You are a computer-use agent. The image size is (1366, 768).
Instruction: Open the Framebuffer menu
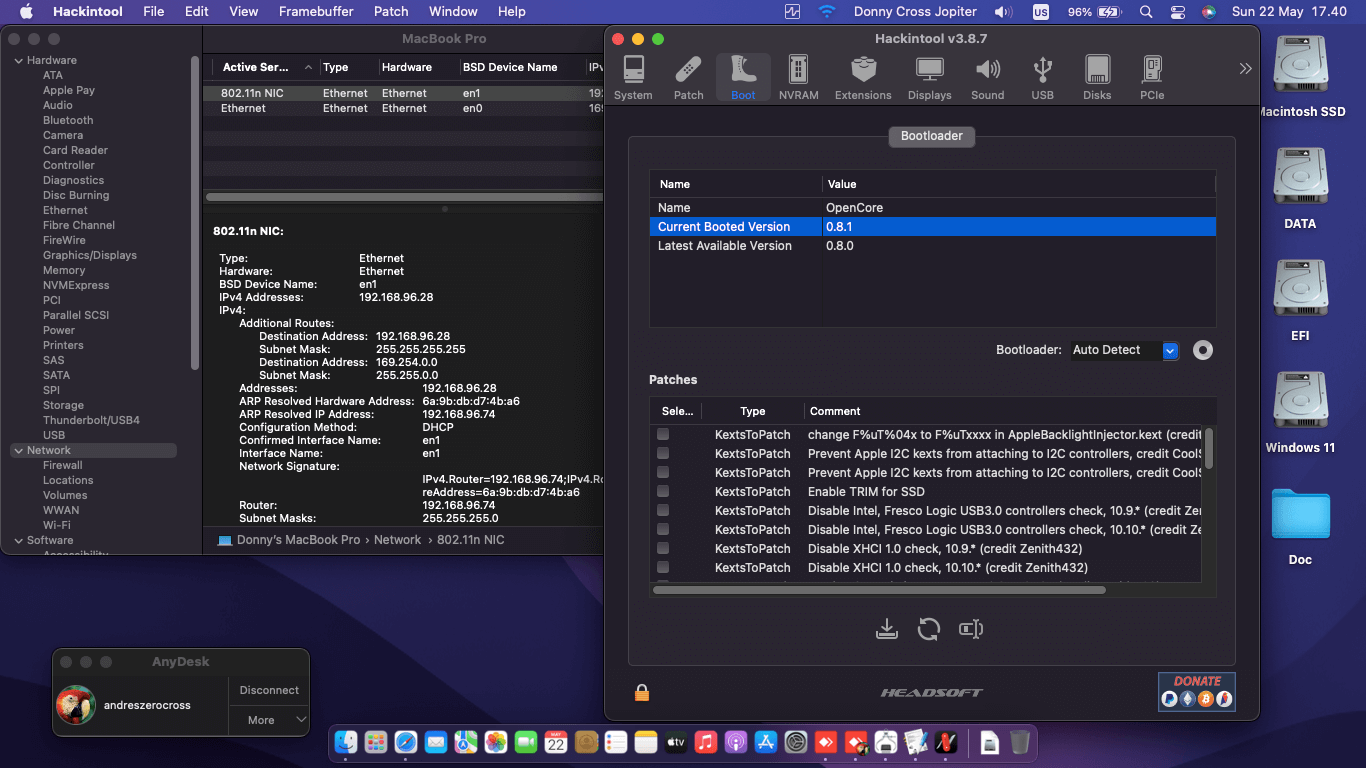(x=316, y=12)
